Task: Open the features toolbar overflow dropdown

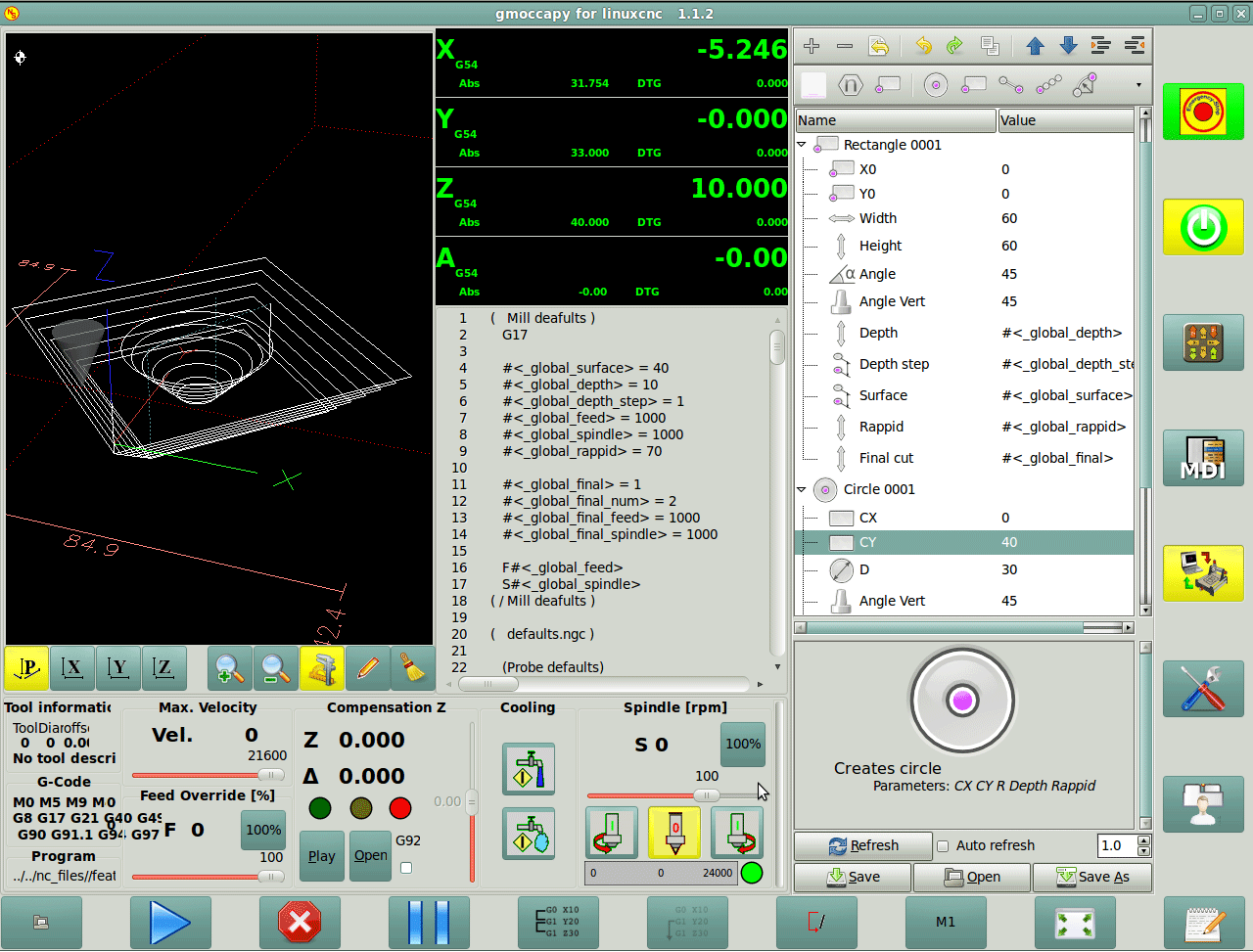Action: click(x=1138, y=85)
